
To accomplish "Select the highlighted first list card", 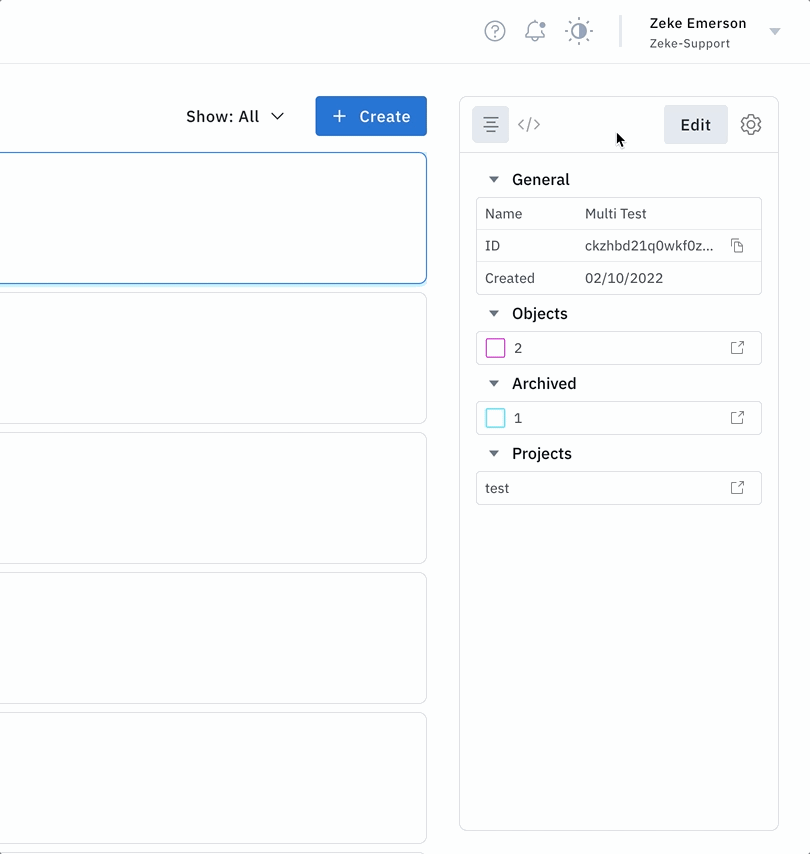I will pos(213,218).
